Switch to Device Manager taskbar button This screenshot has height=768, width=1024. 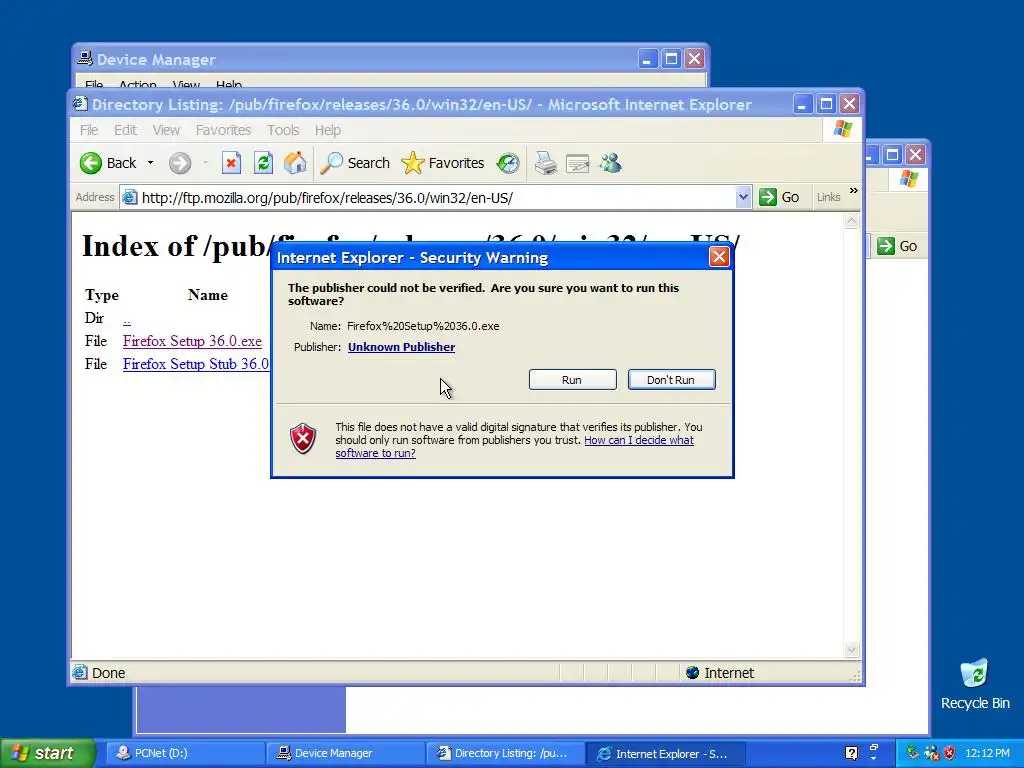pyautogui.click(x=345, y=753)
